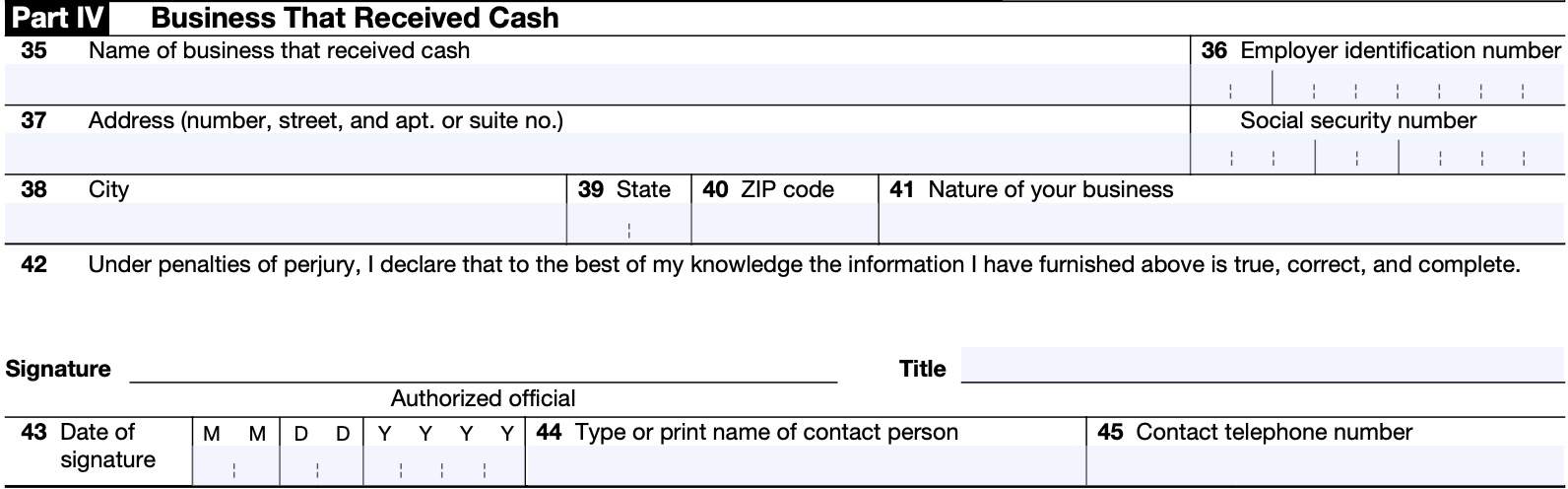Click the month box of signature date
This screenshot has height=489, width=1568.
point(235,465)
